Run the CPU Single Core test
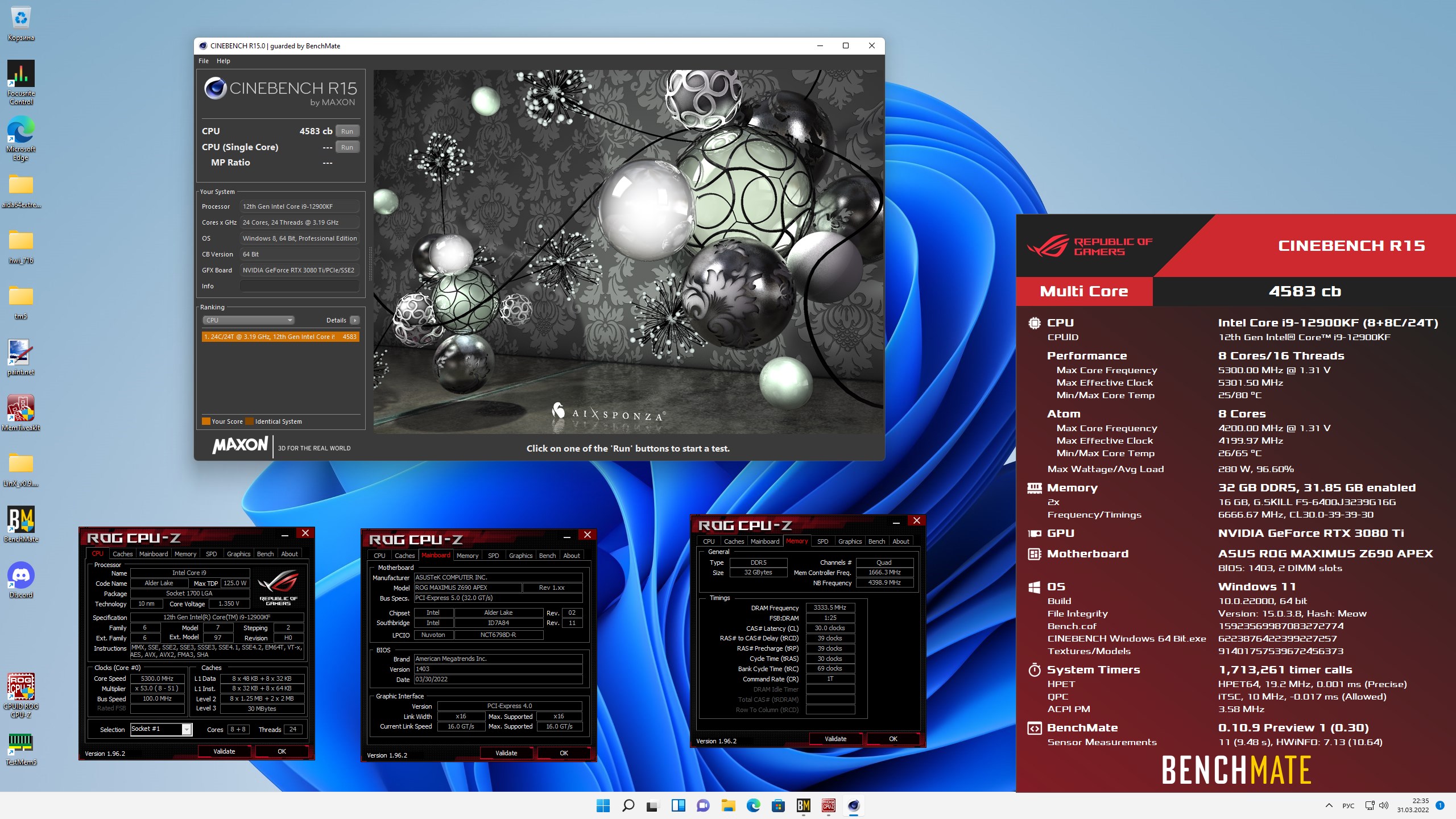 coord(347,147)
